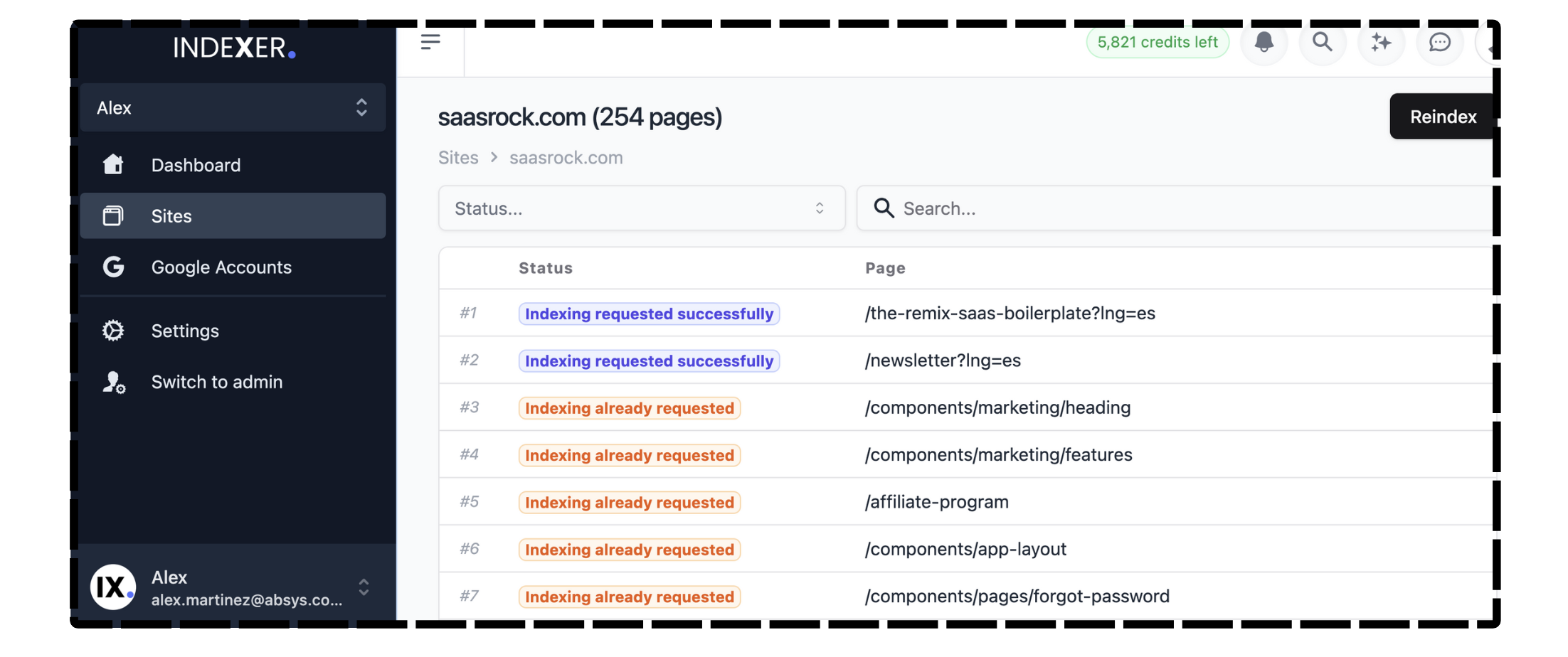Click the IX user avatar

pos(113,587)
